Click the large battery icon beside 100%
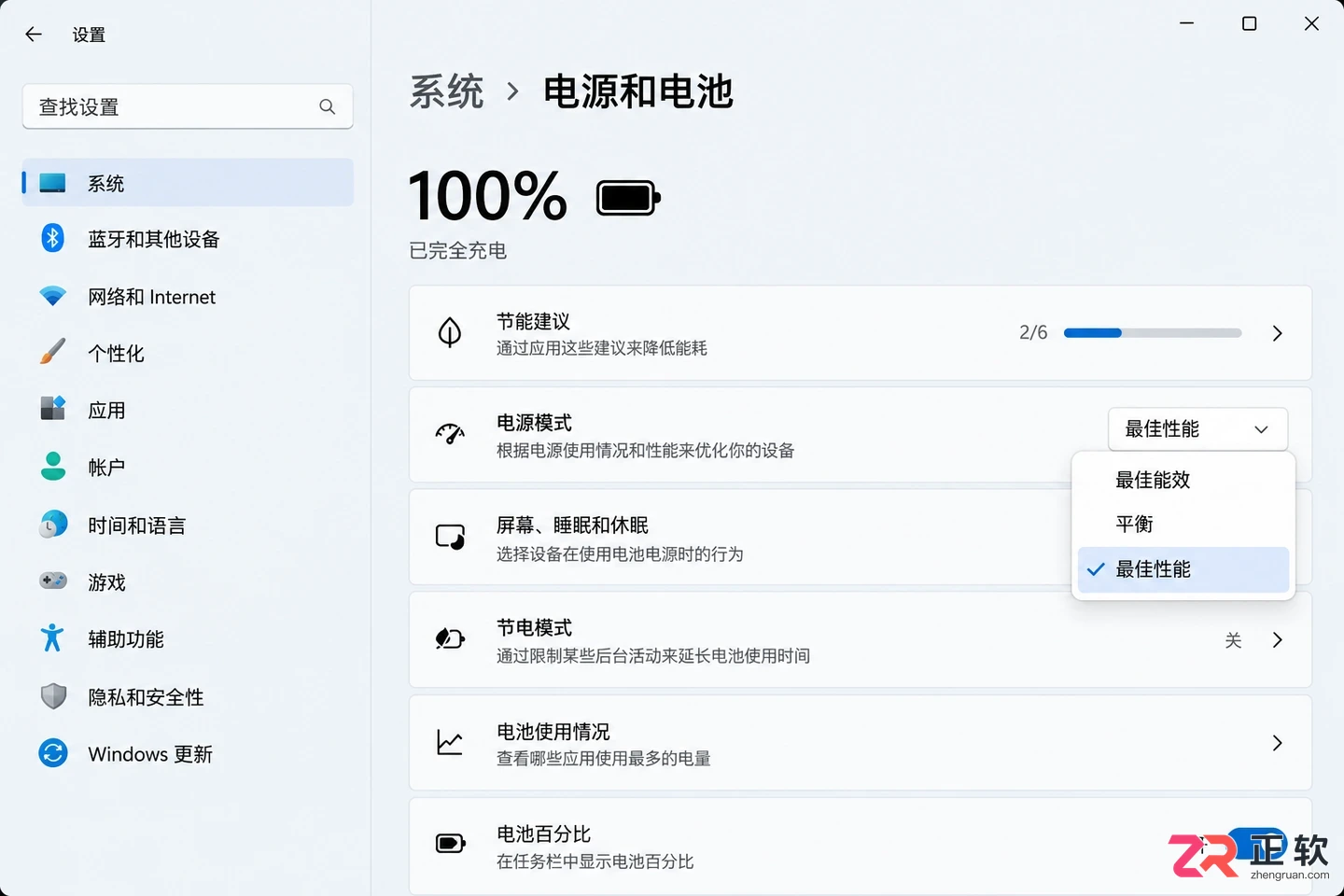The height and width of the screenshot is (896, 1344). pyautogui.click(x=629, y=198)
